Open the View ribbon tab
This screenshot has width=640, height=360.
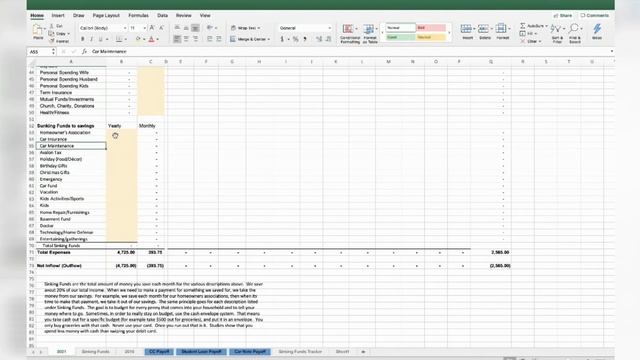pyautogui.click(x=205, y=16)
